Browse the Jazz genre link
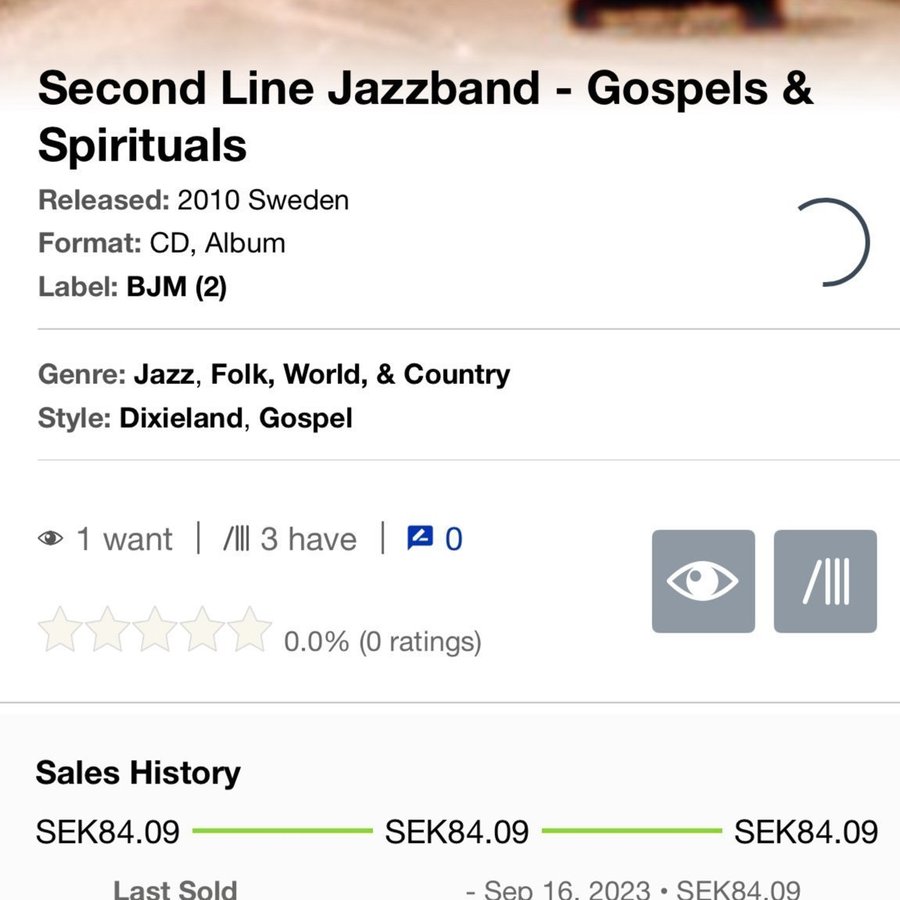This screenshot has height=900, width=900. [163, 375]
